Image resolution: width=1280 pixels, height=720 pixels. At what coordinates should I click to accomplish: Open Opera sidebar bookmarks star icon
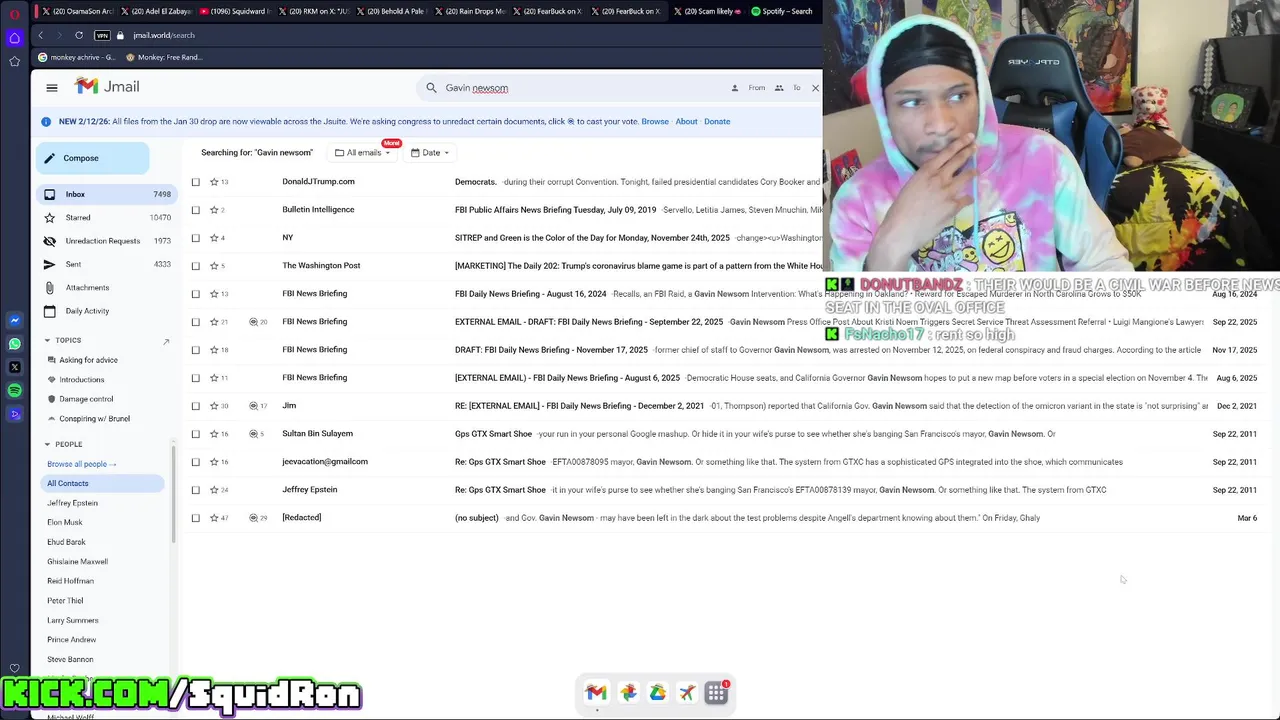14,61
